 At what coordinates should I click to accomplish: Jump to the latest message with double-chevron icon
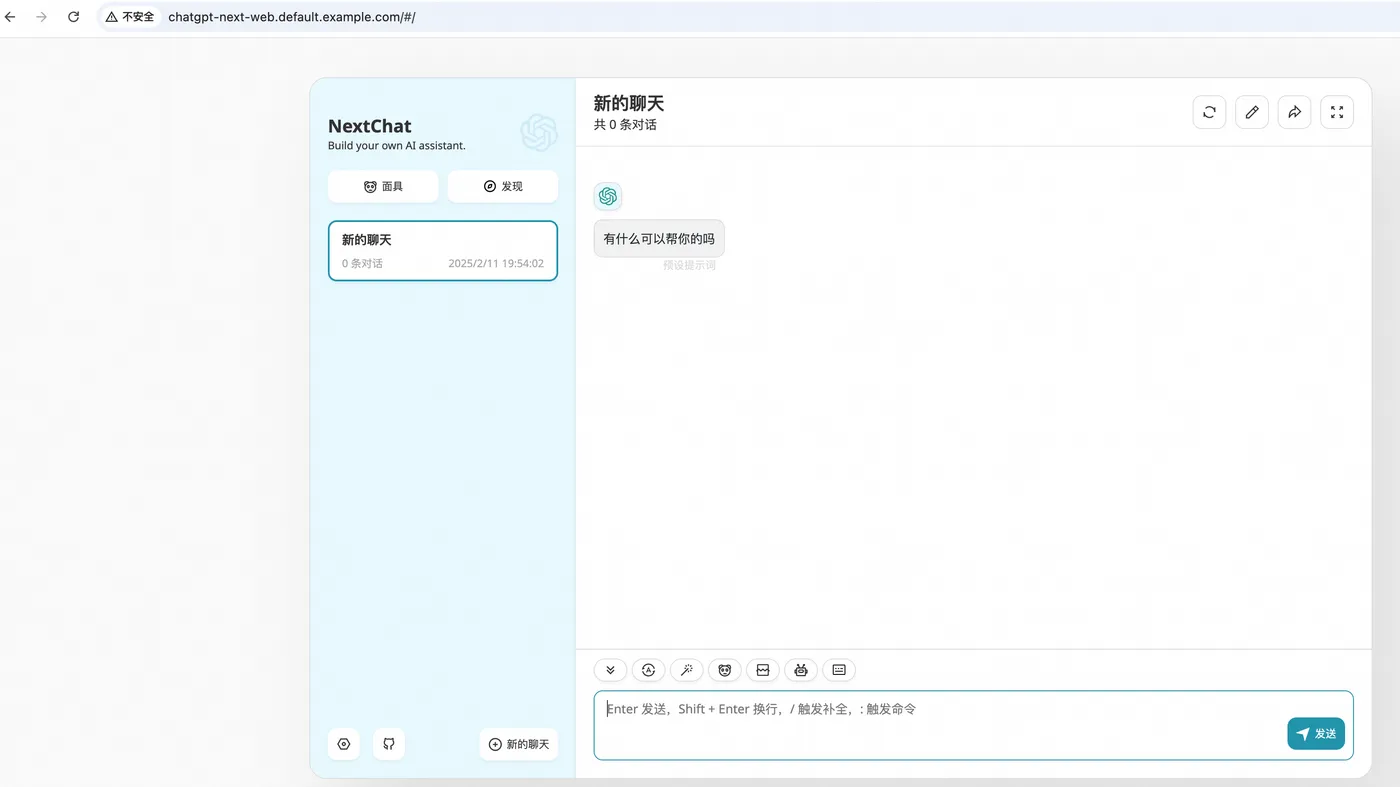coord(610,670)
